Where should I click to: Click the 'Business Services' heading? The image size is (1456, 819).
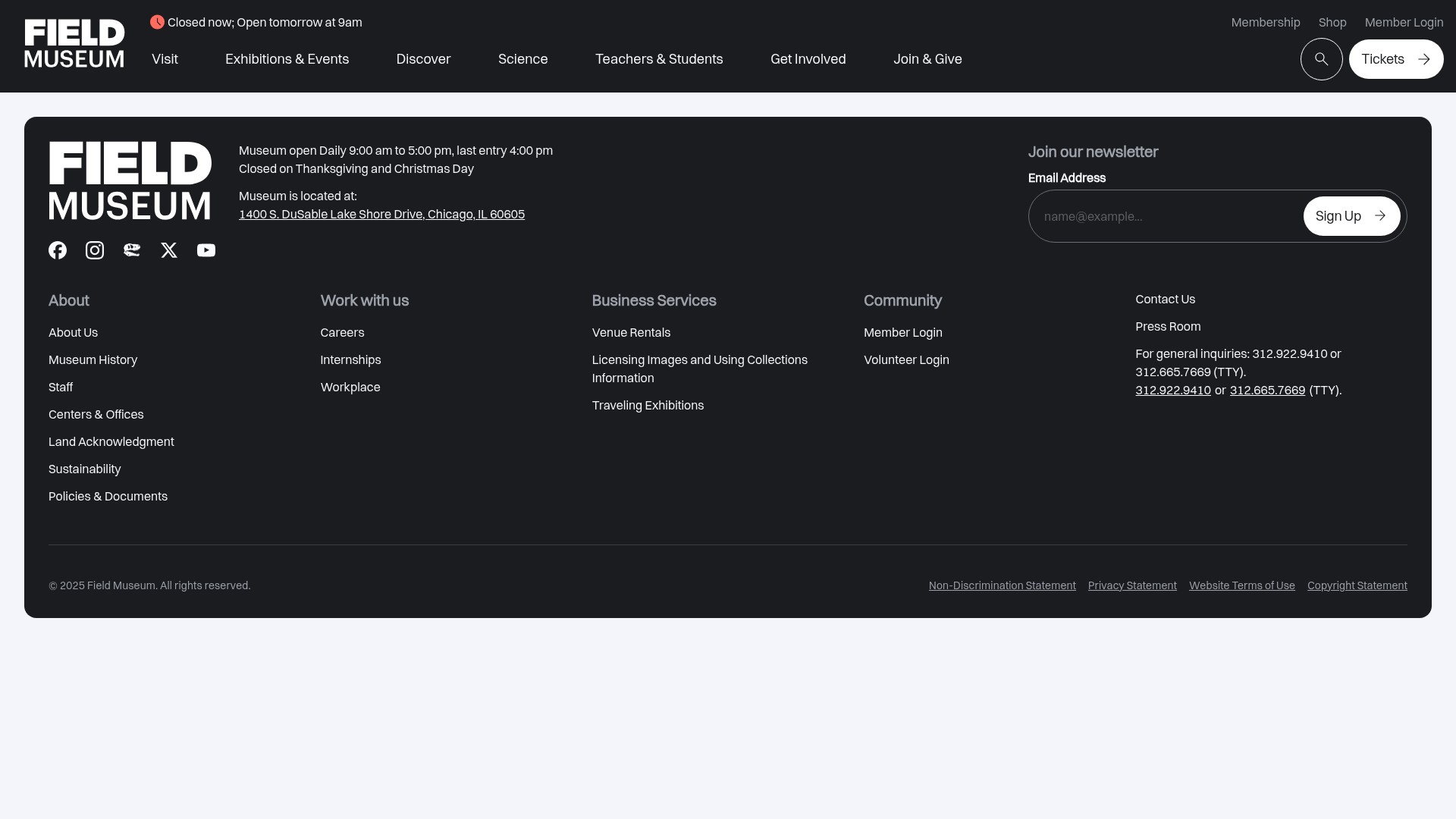654,300
